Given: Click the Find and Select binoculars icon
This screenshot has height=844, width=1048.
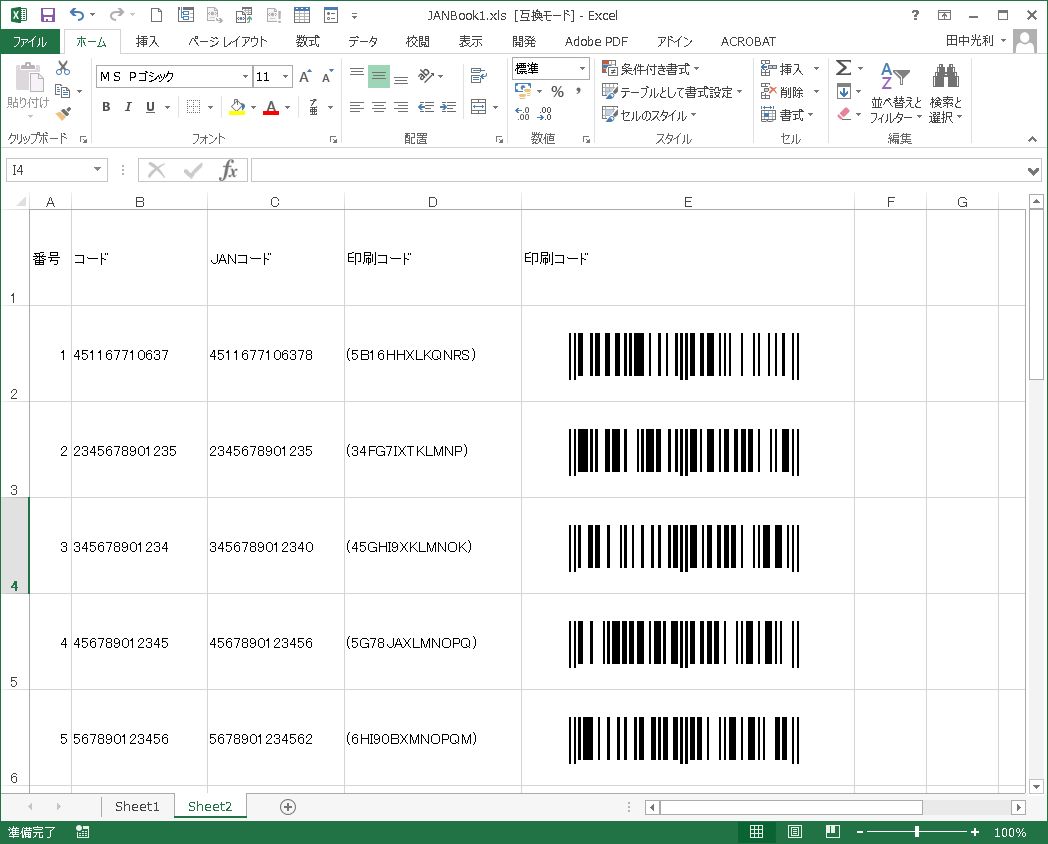Looking at the screenshot, I should tap(946, 76).
